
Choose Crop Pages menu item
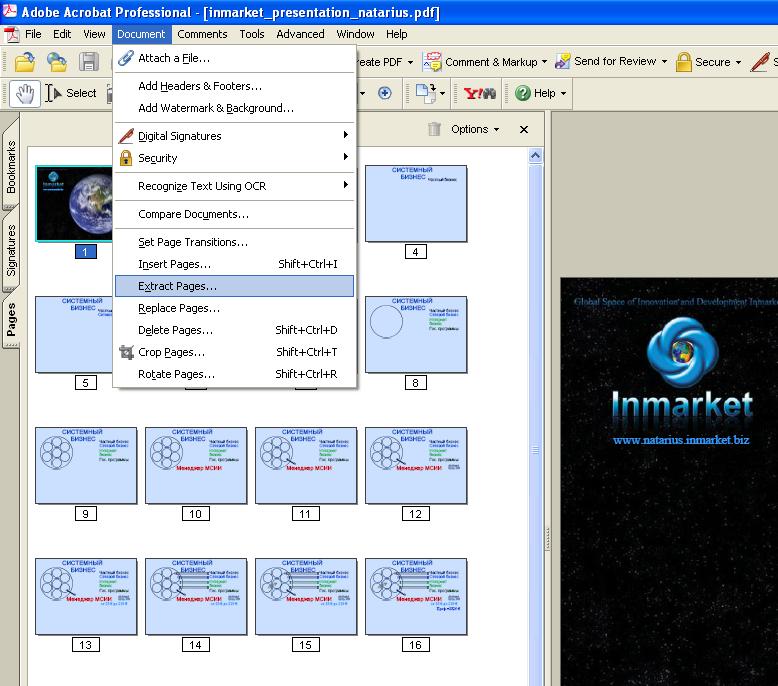[234, 352]
